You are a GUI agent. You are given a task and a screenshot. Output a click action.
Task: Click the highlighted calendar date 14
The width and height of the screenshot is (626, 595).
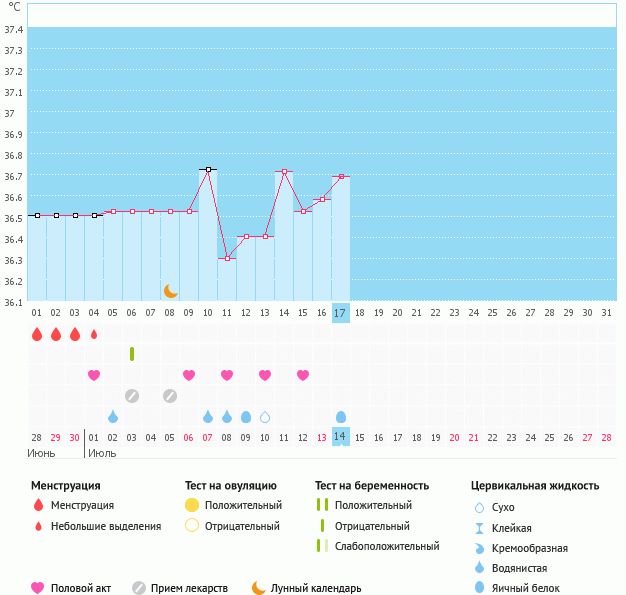(x=341, y=437)
